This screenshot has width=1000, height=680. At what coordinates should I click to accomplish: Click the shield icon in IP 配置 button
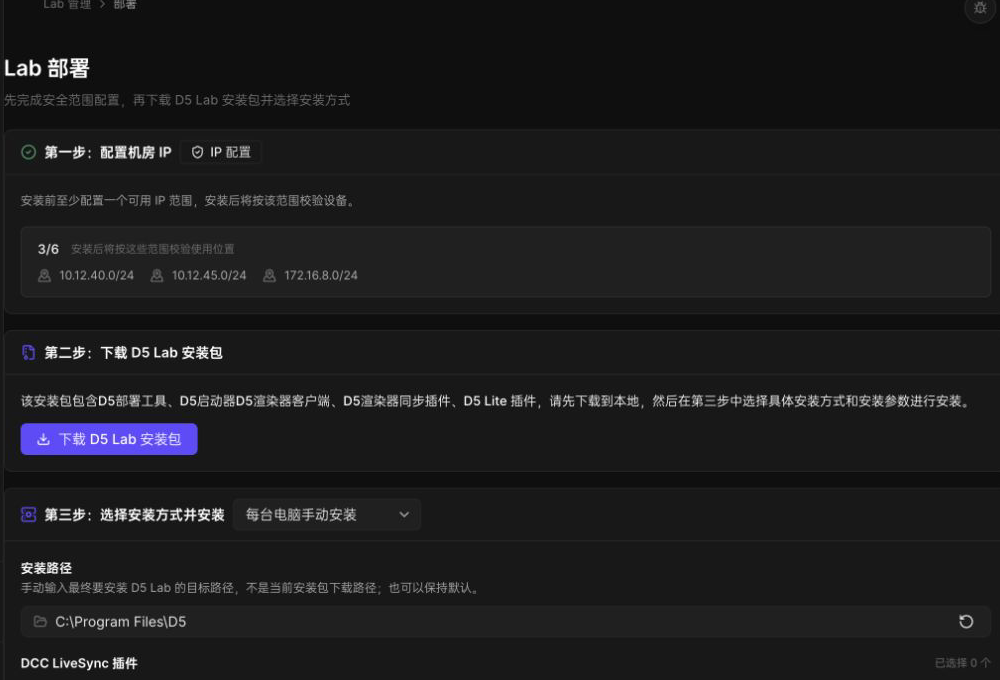pos(198,152)
